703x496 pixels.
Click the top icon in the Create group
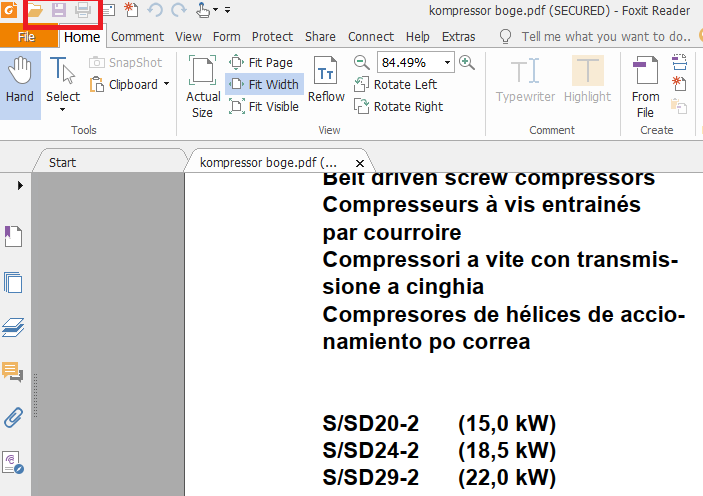coord(679,62)
